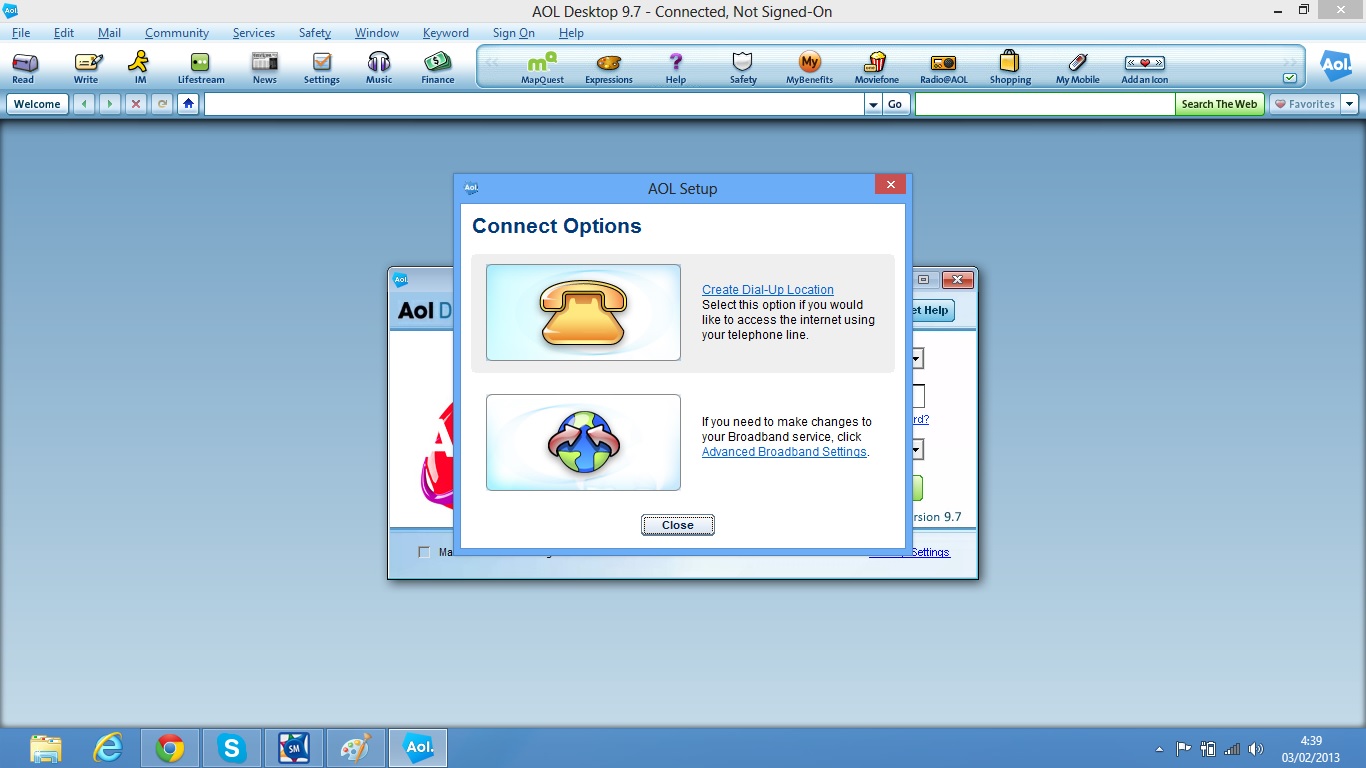The image size is (1366, 768).
Task: Open the Finance money icon
Action: pos(438,67)
